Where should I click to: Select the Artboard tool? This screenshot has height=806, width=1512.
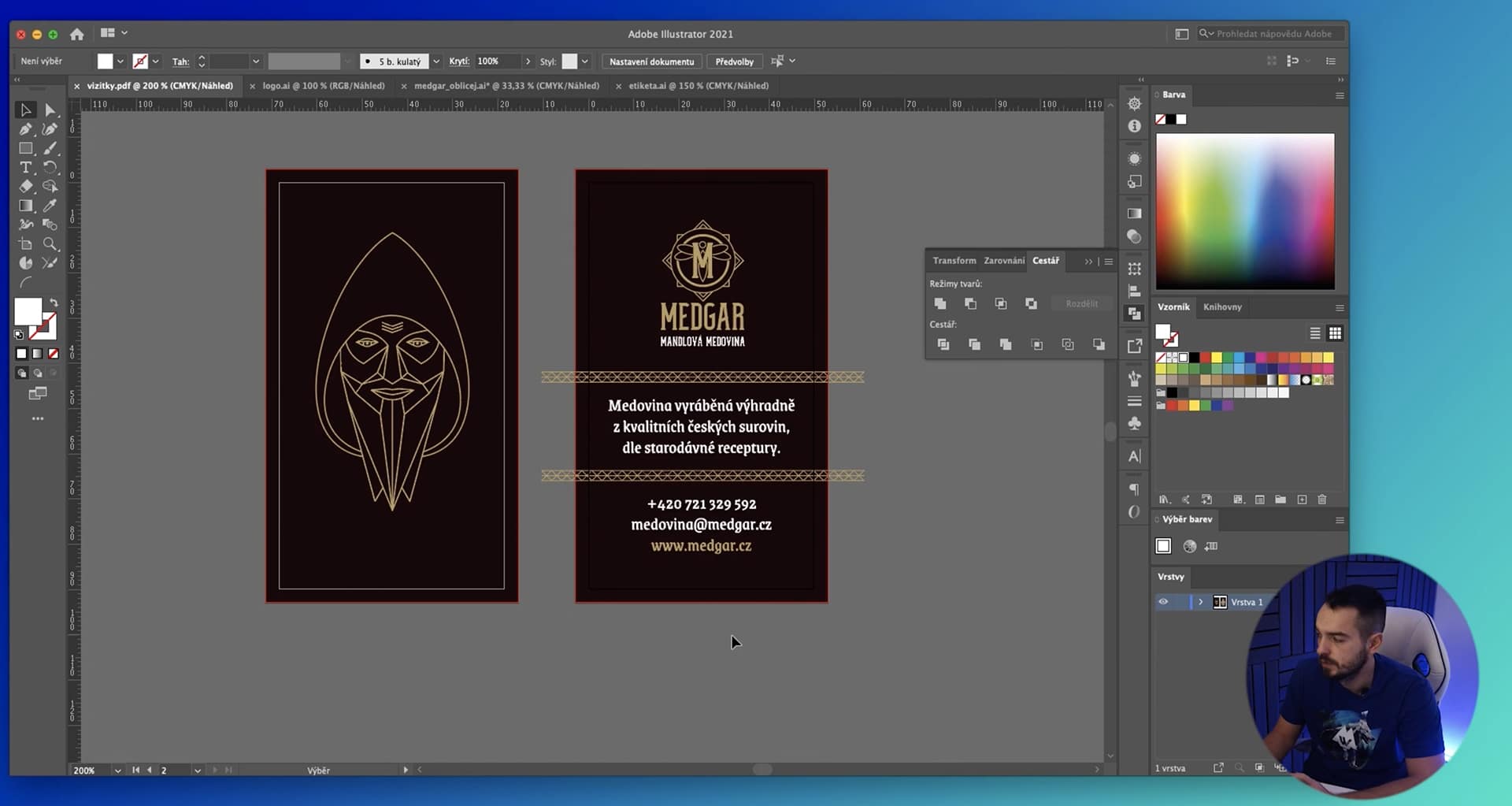[x=25, y=244]
